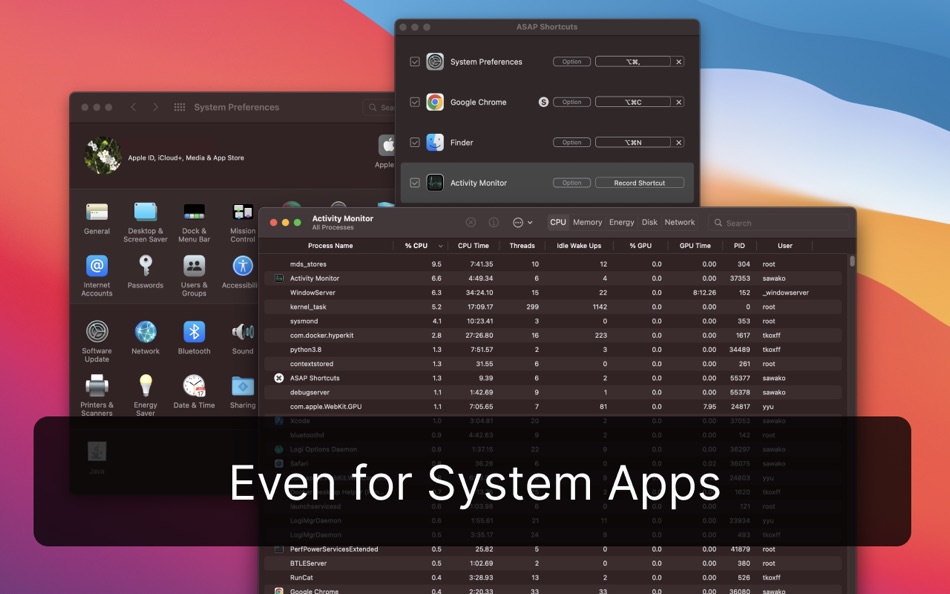Go back in System Preferences
This screenshot has width=950, height=594.
pos(133,107)
